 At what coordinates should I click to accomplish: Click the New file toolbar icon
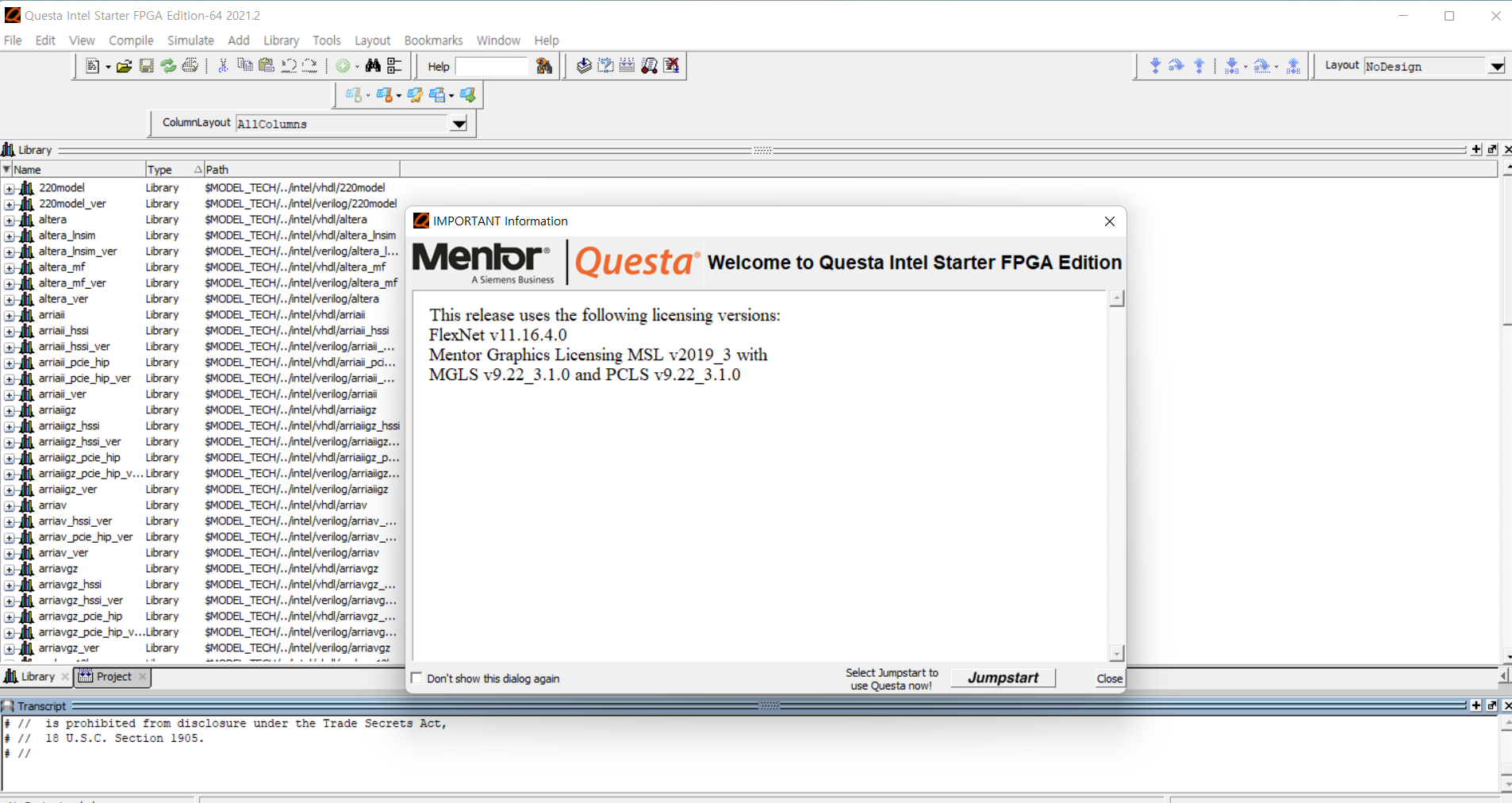click(92, 66)
